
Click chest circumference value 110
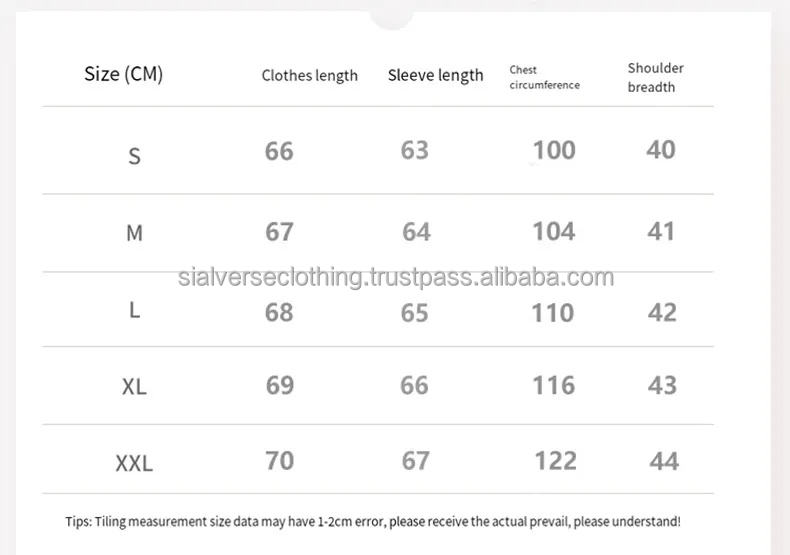point(553,312)
